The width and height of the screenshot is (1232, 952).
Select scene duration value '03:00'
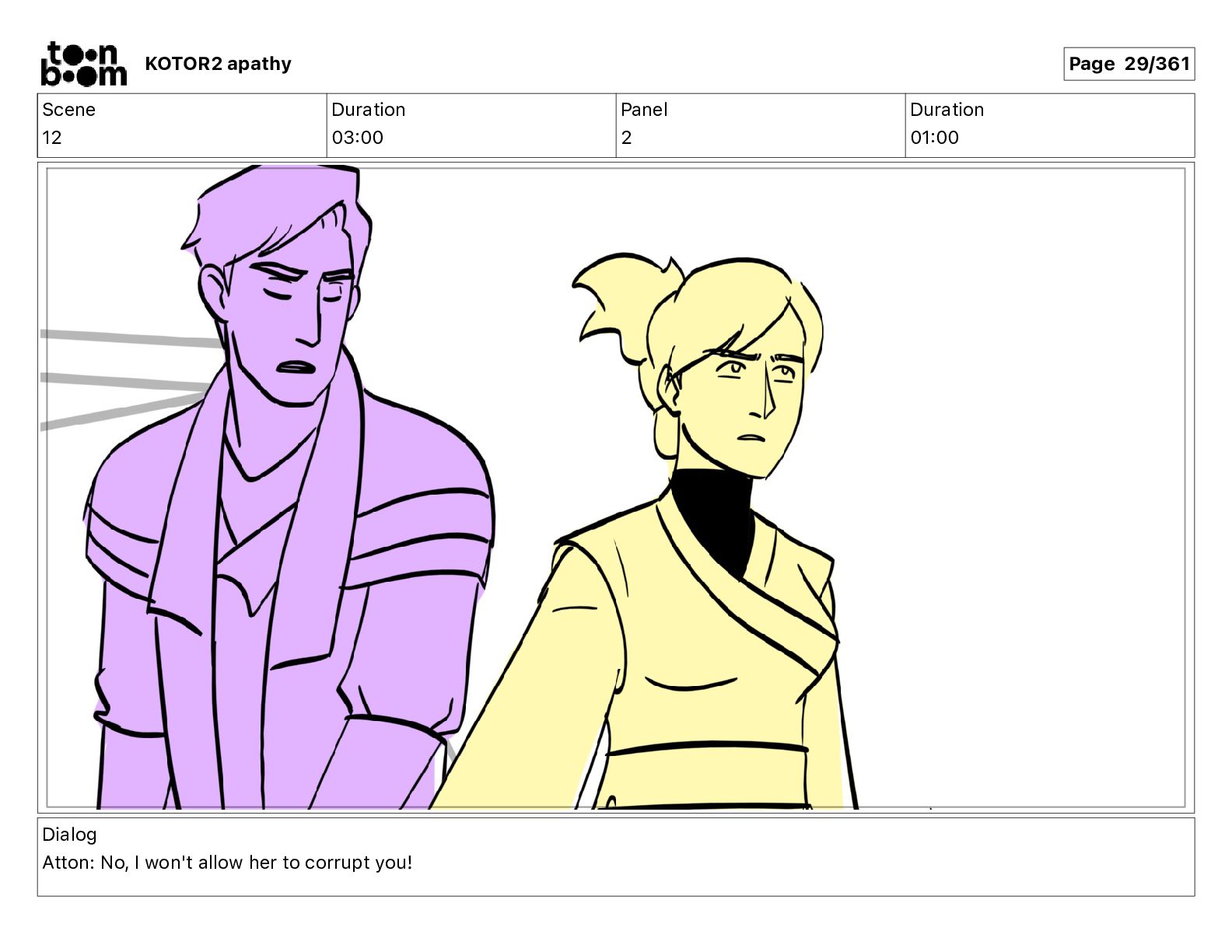pos(357,138)
